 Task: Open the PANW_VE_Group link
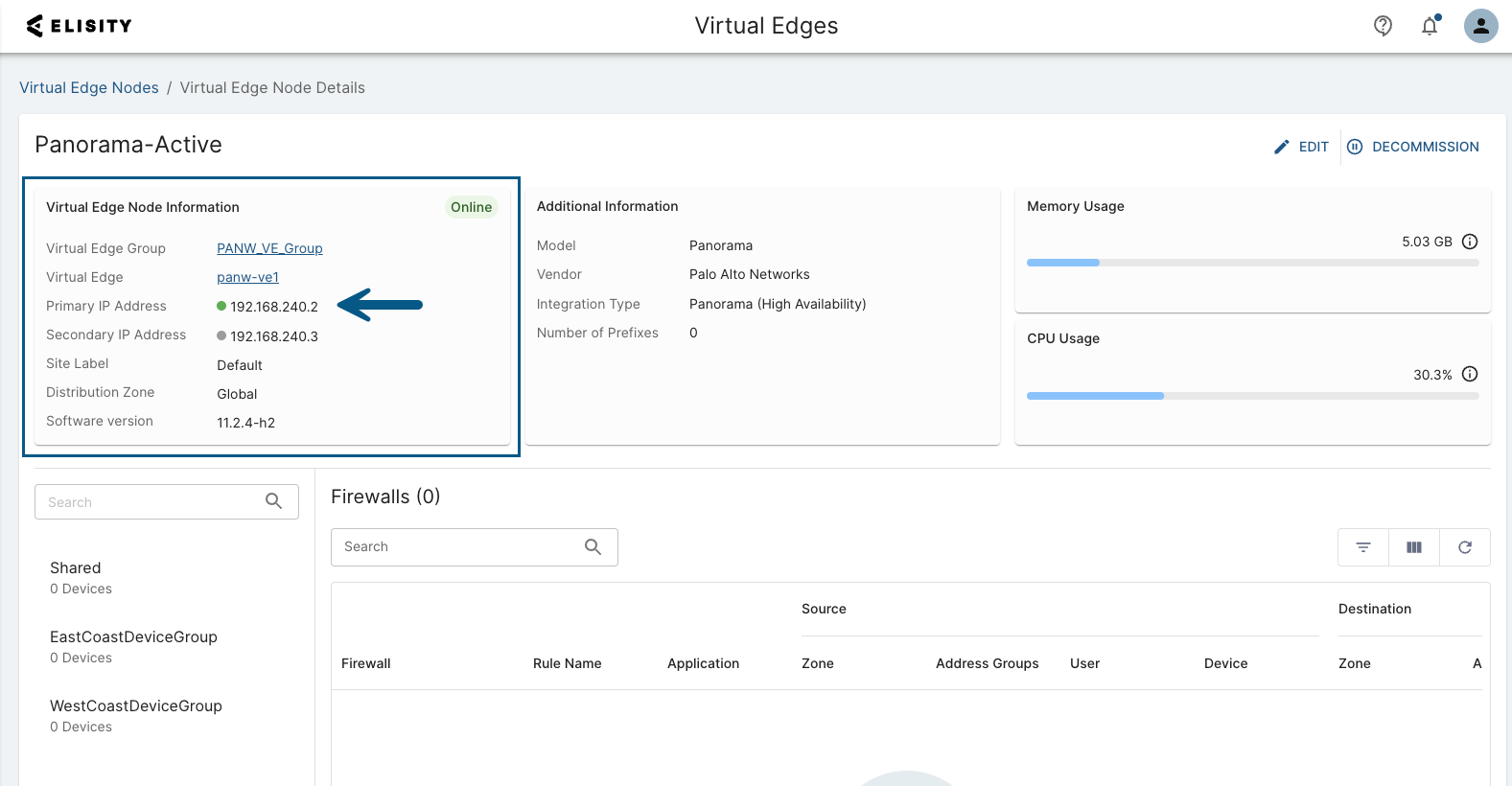coord(269,248)
